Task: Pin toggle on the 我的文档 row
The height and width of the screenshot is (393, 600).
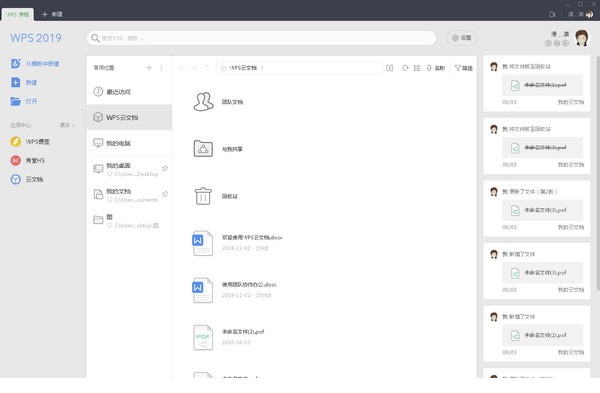Action: pos(165,194)
